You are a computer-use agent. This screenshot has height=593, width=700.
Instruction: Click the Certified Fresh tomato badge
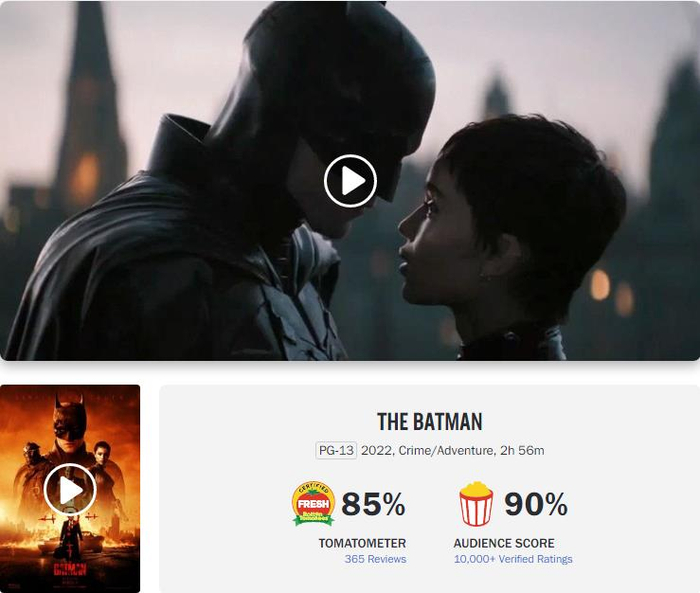[313, 503]
